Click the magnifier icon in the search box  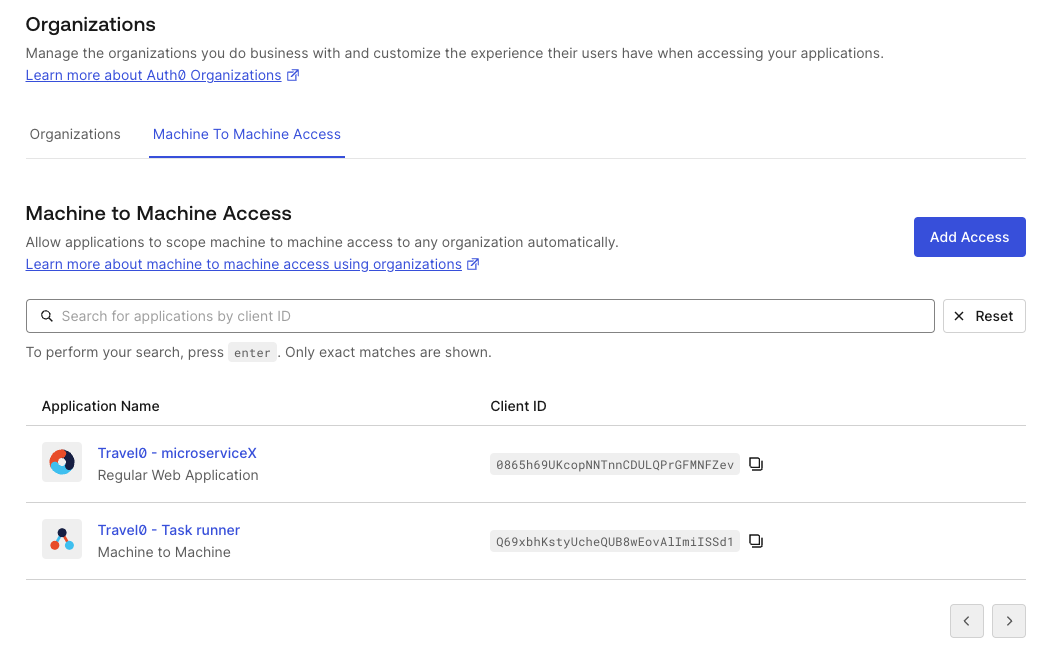pyautogui.click(x=47, y=316)
